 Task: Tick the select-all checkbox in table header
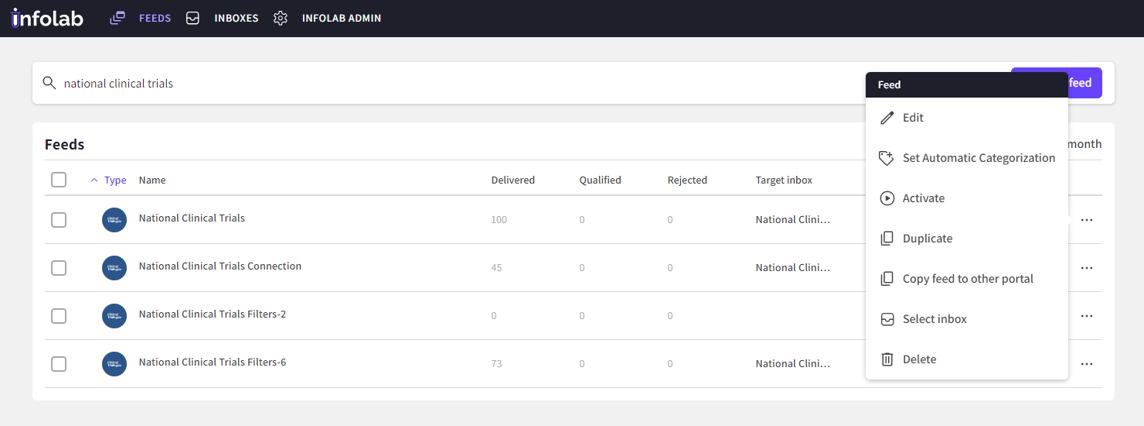(x=58, y=179)
